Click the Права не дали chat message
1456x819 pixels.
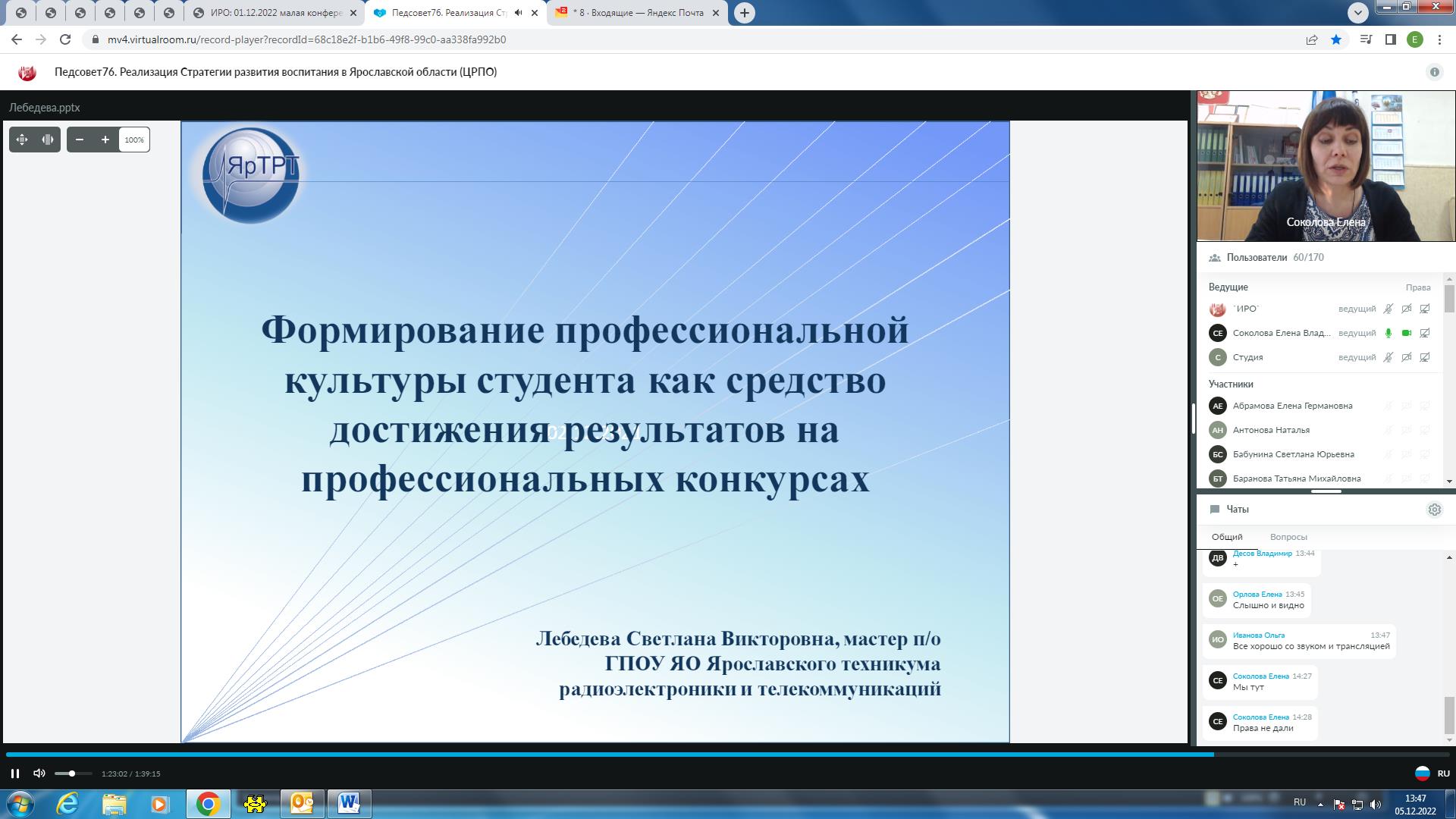(x=1263, y=728)
